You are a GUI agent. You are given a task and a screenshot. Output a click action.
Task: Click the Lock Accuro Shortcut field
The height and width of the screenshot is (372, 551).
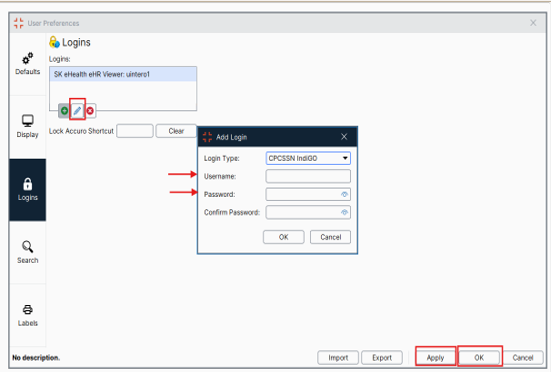[x=135, y=131]
